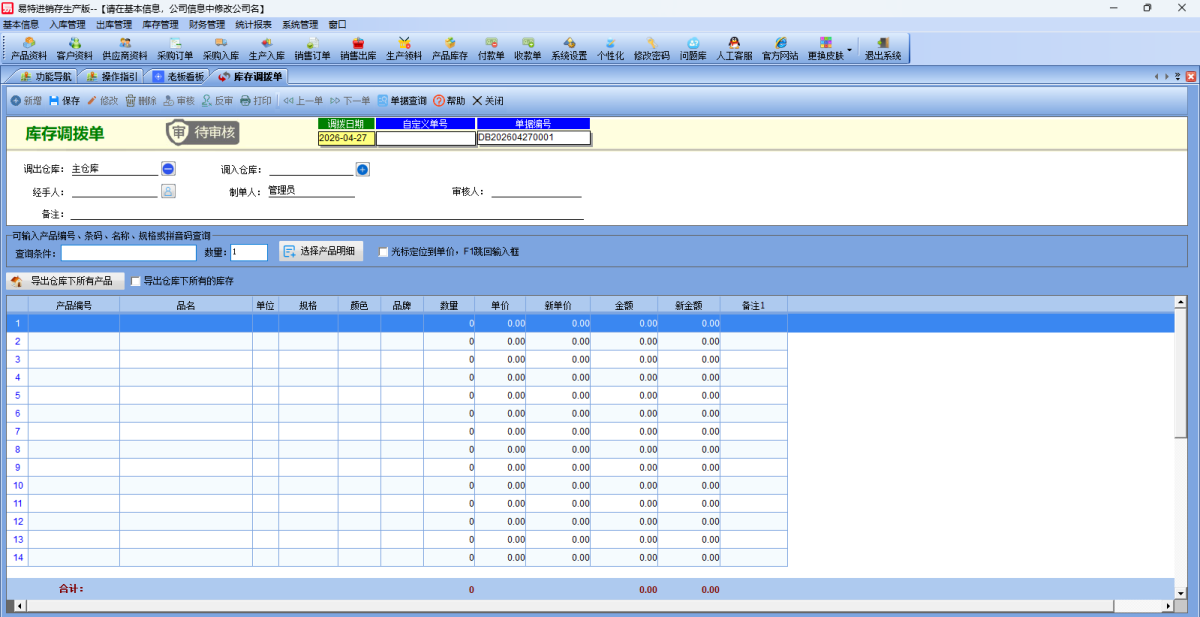Save the transfer order with 保存
1200x617 pixels.
64,101
